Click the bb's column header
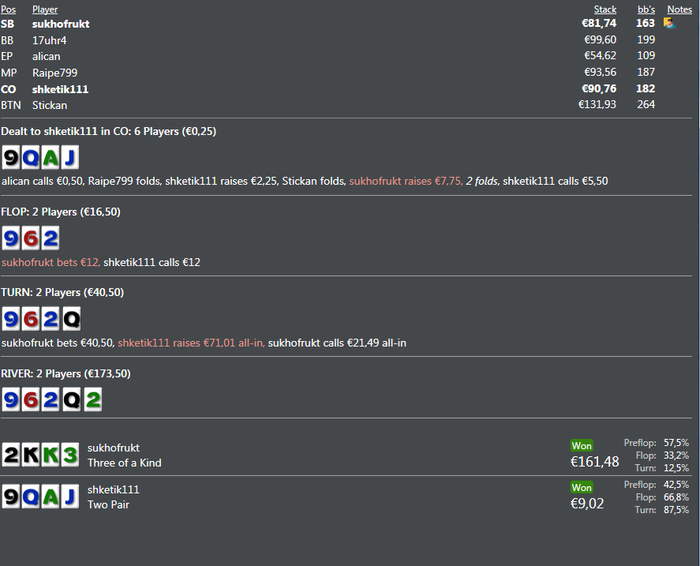Screen dimensions: 700x566 (646, 9)
